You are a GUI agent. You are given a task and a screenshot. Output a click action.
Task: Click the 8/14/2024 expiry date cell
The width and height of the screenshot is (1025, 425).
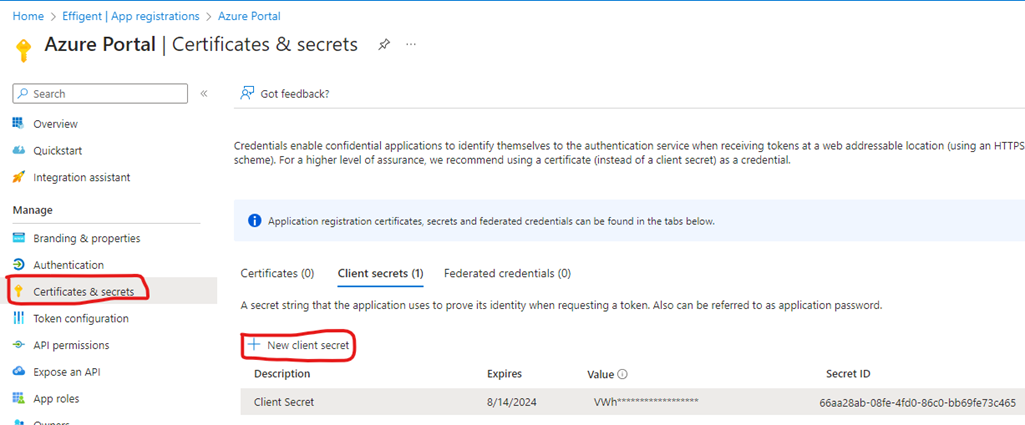point(512,402)
